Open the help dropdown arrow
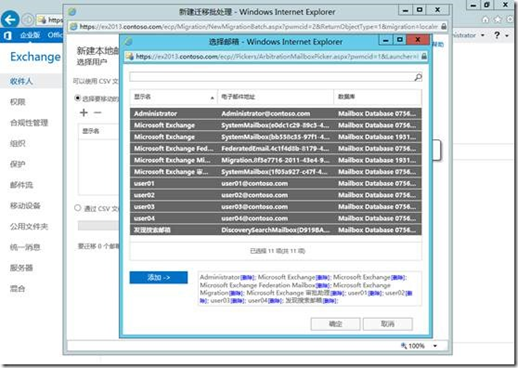Image resolution: width=518 pixels, height=368 pixels. click(x=507, y=35)
